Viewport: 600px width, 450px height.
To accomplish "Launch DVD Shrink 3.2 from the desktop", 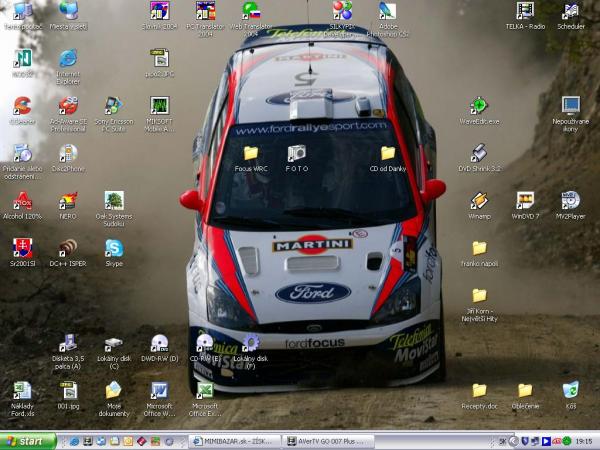I will (x=479, y=153).
